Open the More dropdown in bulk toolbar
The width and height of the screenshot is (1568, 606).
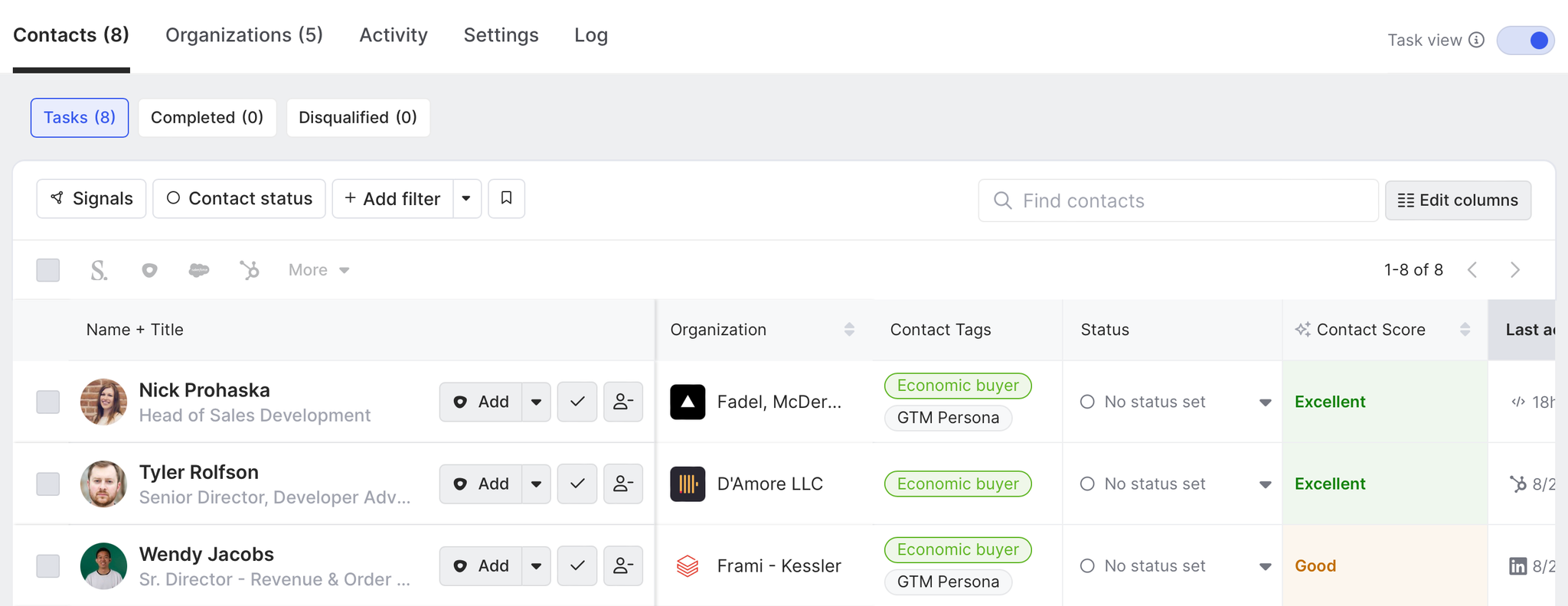319,270
